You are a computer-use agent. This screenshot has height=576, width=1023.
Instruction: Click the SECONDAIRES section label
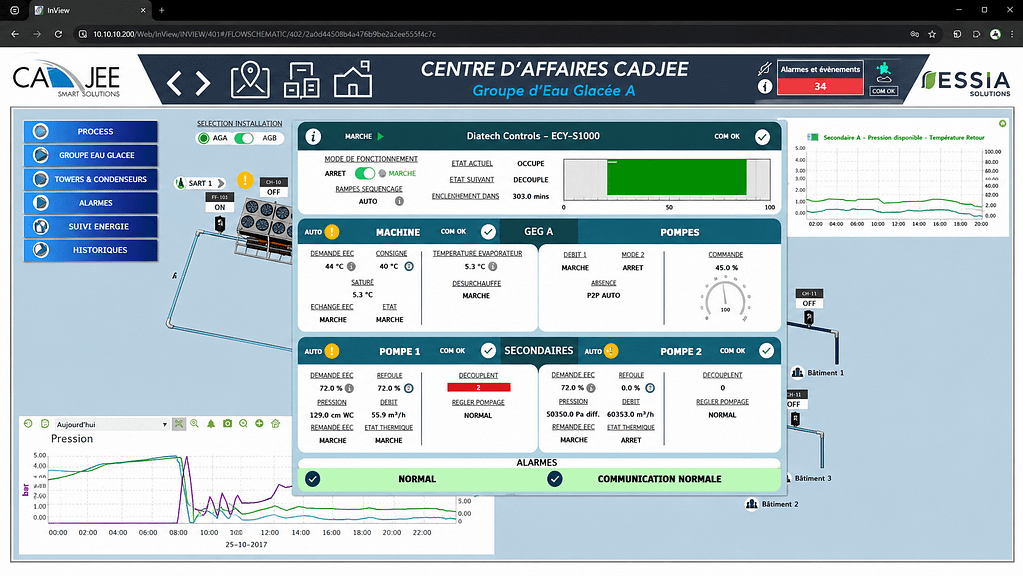tap(538, 350)
